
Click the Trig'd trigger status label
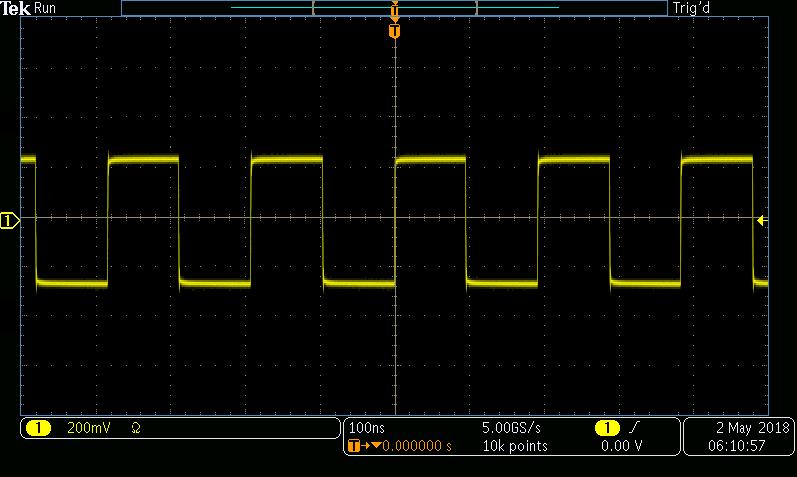click(x=692, y=8)
